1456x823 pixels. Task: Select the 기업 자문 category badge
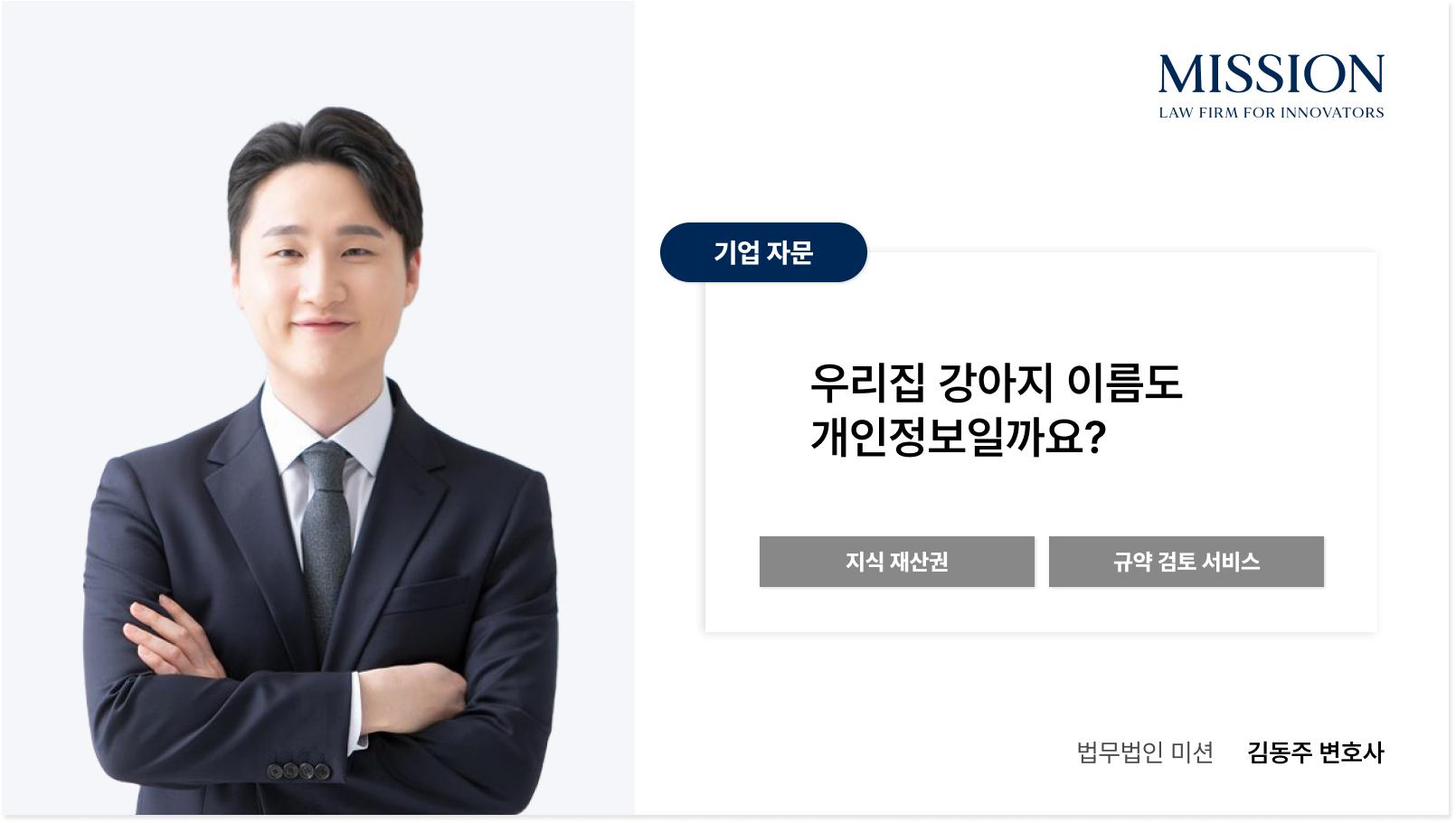(763, 252)
